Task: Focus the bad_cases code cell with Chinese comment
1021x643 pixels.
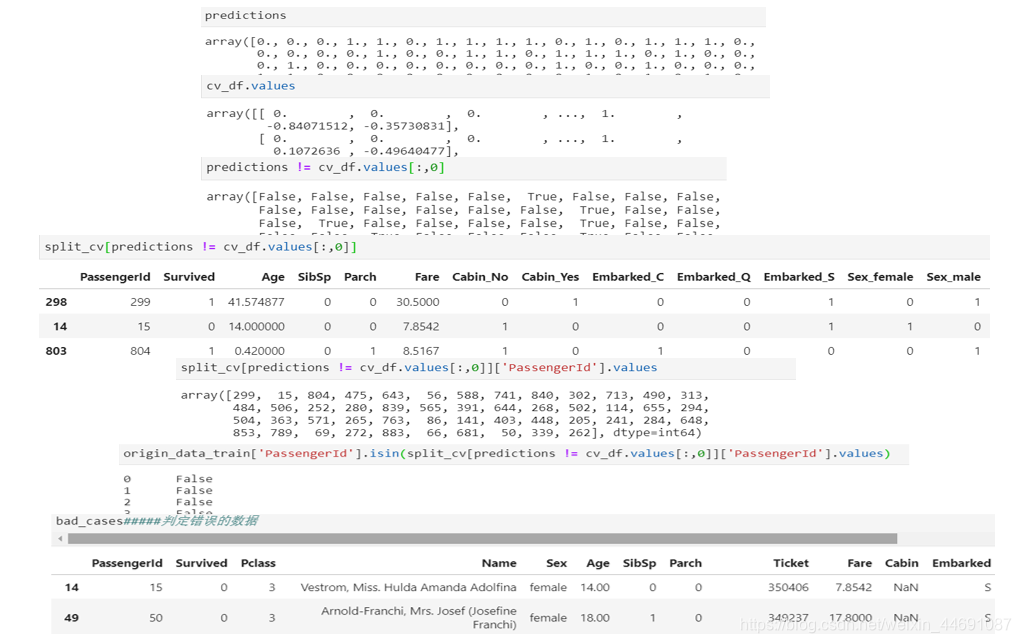Action: tap(523, 521)
